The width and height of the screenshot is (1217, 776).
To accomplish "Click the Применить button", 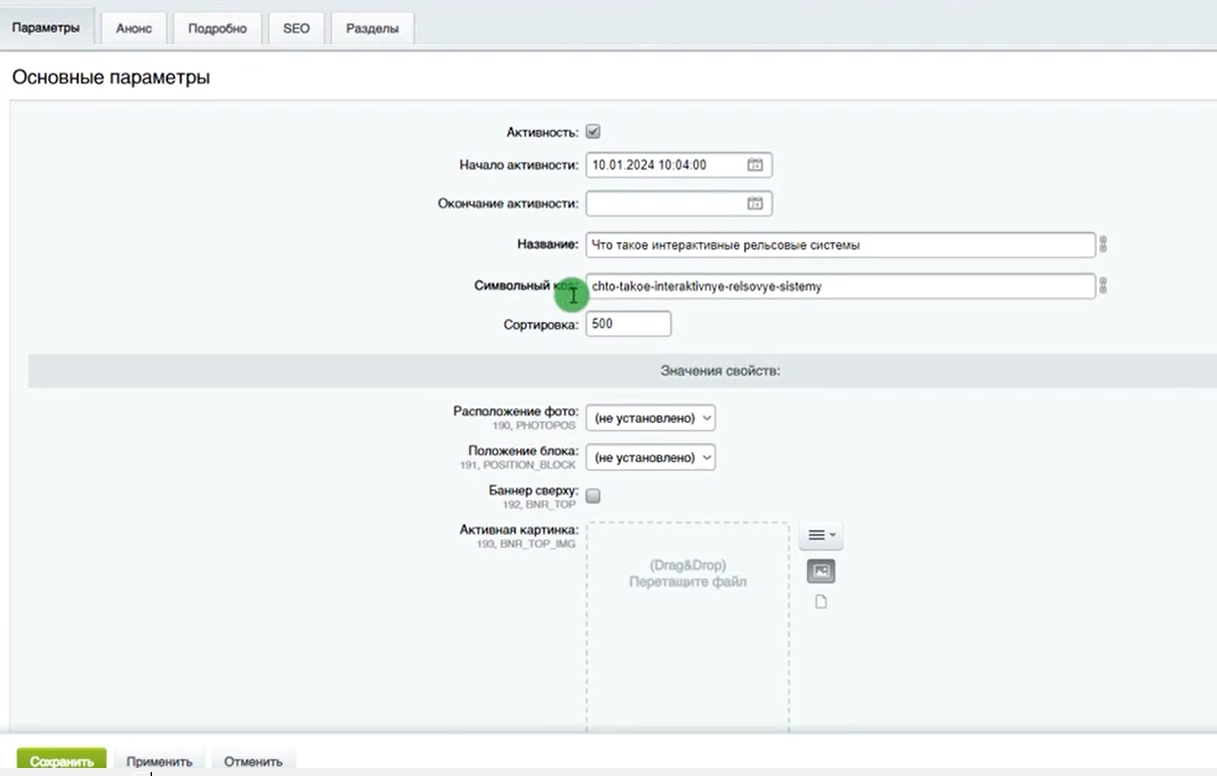I will [x=159, y=762].
